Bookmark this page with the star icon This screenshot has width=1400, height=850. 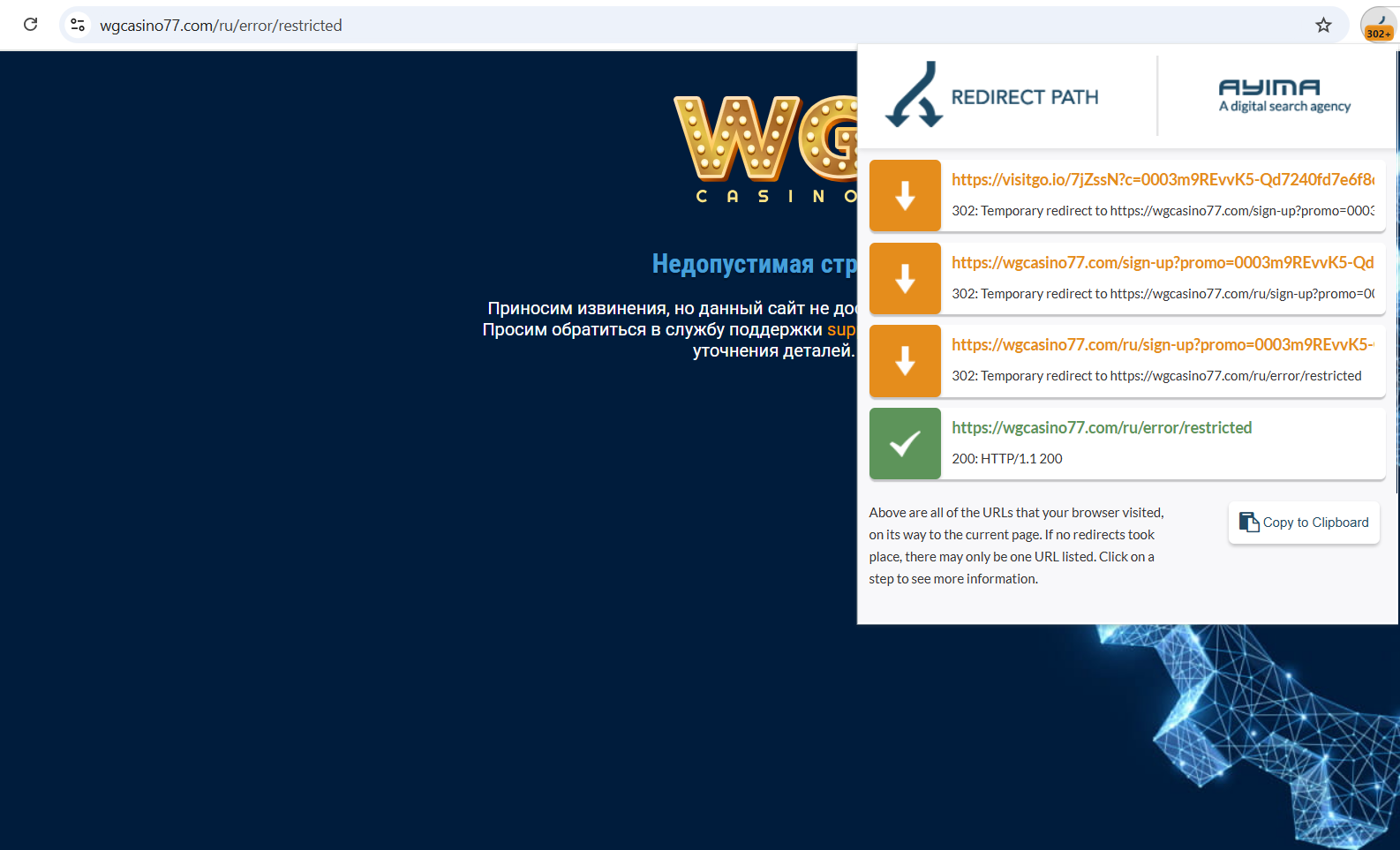click(1323, 25)
